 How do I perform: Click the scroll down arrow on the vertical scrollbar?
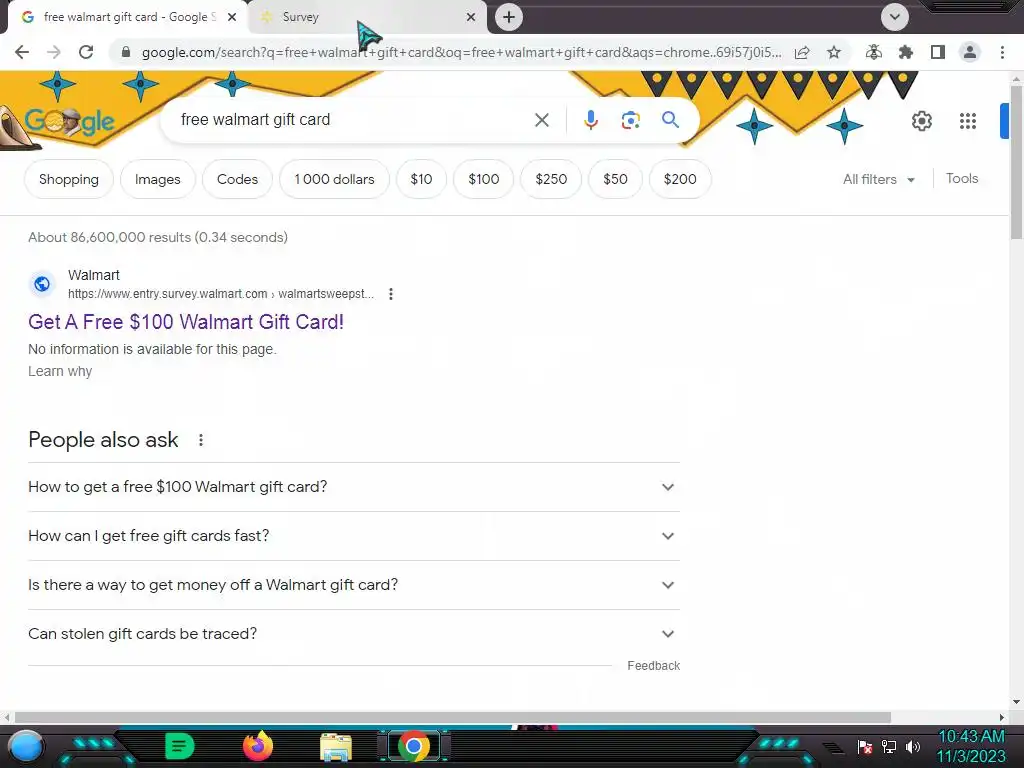(x=1016, y=702)
